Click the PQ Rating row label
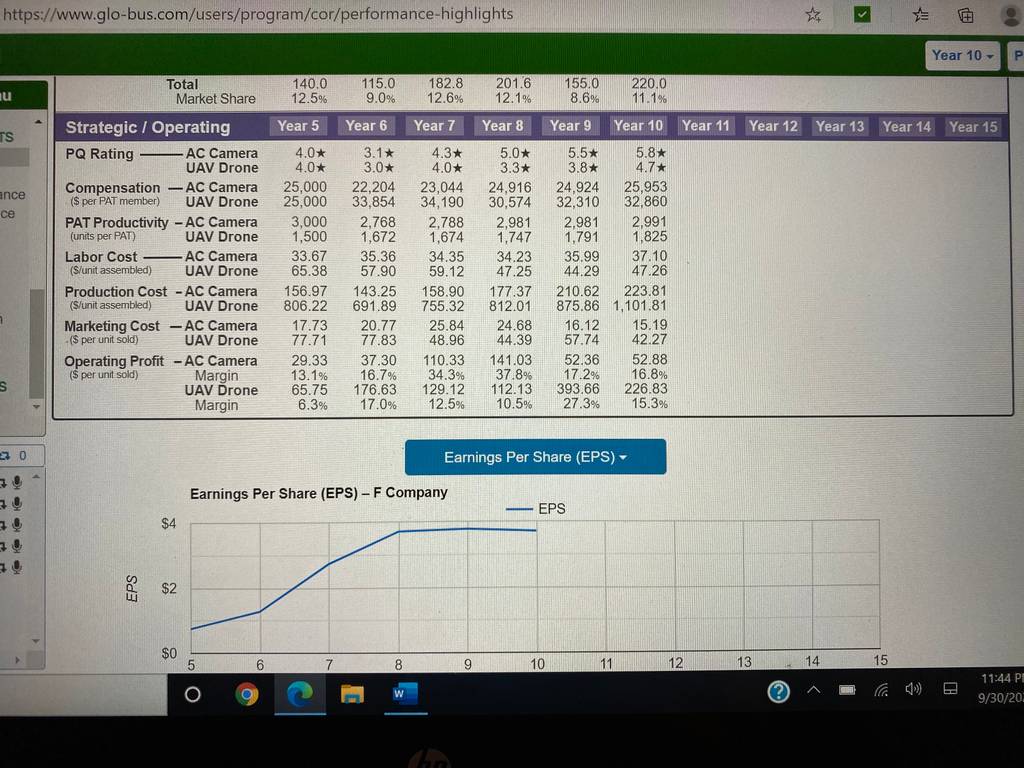The width and height of the screenshot is (1024, 768). [x=99, y=154]
